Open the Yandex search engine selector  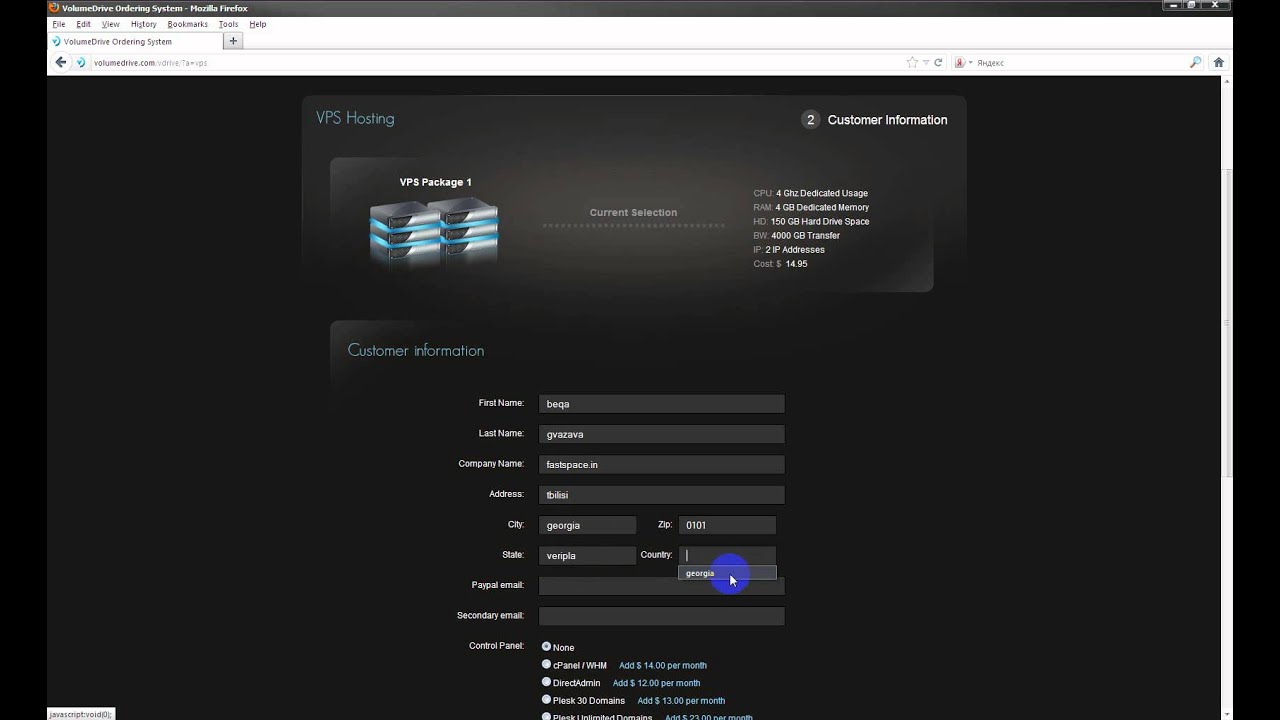(963, 62)
